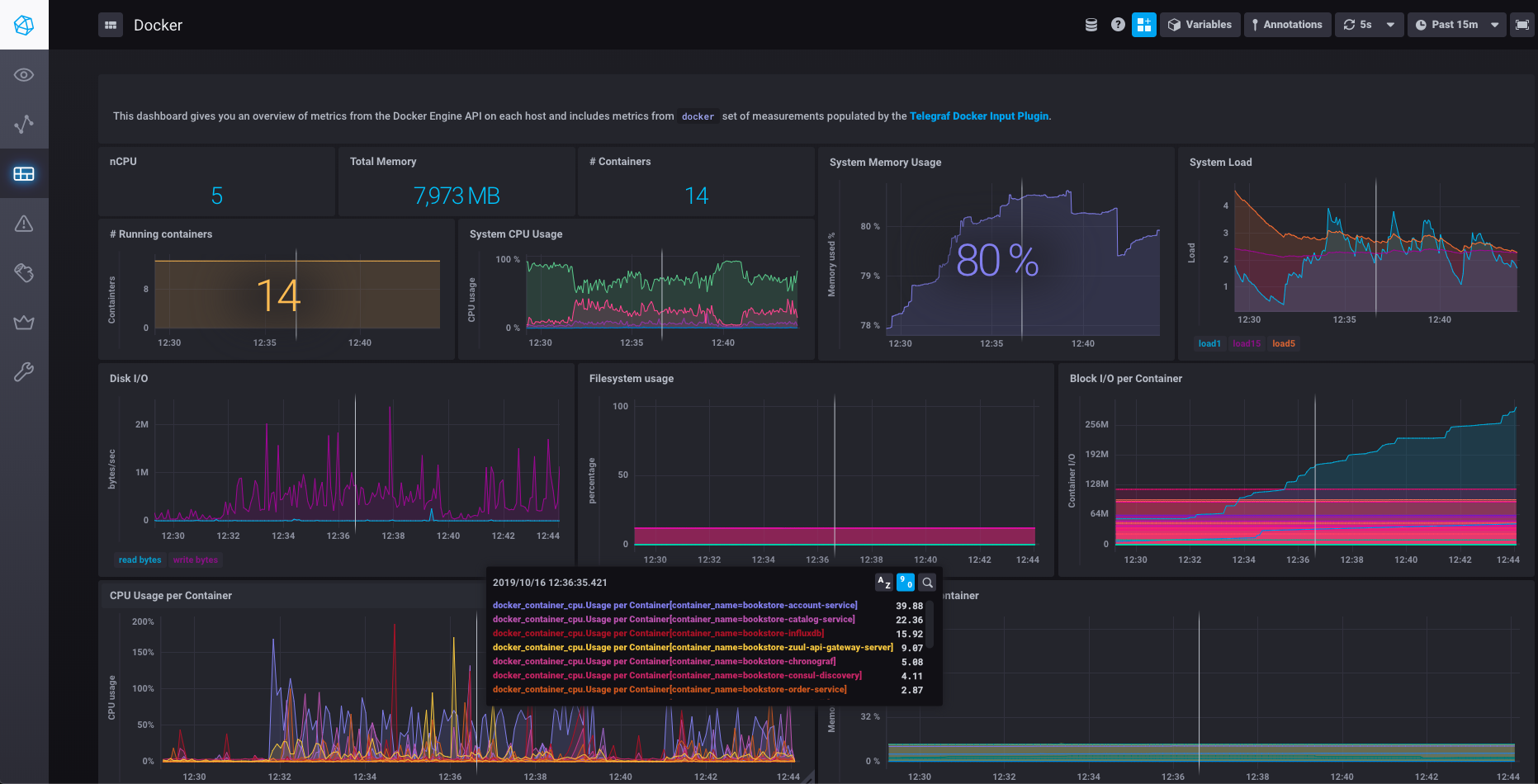Viewport: 1538px width, 784px height.
Task: Click # Containers cell header
Action: point(620,162)
